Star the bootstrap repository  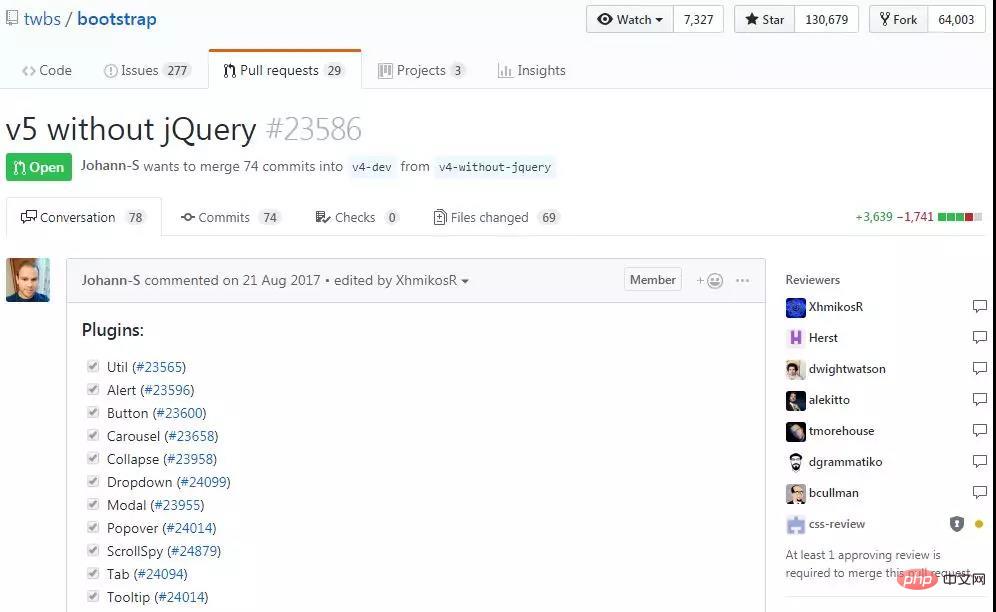point(765,20)
